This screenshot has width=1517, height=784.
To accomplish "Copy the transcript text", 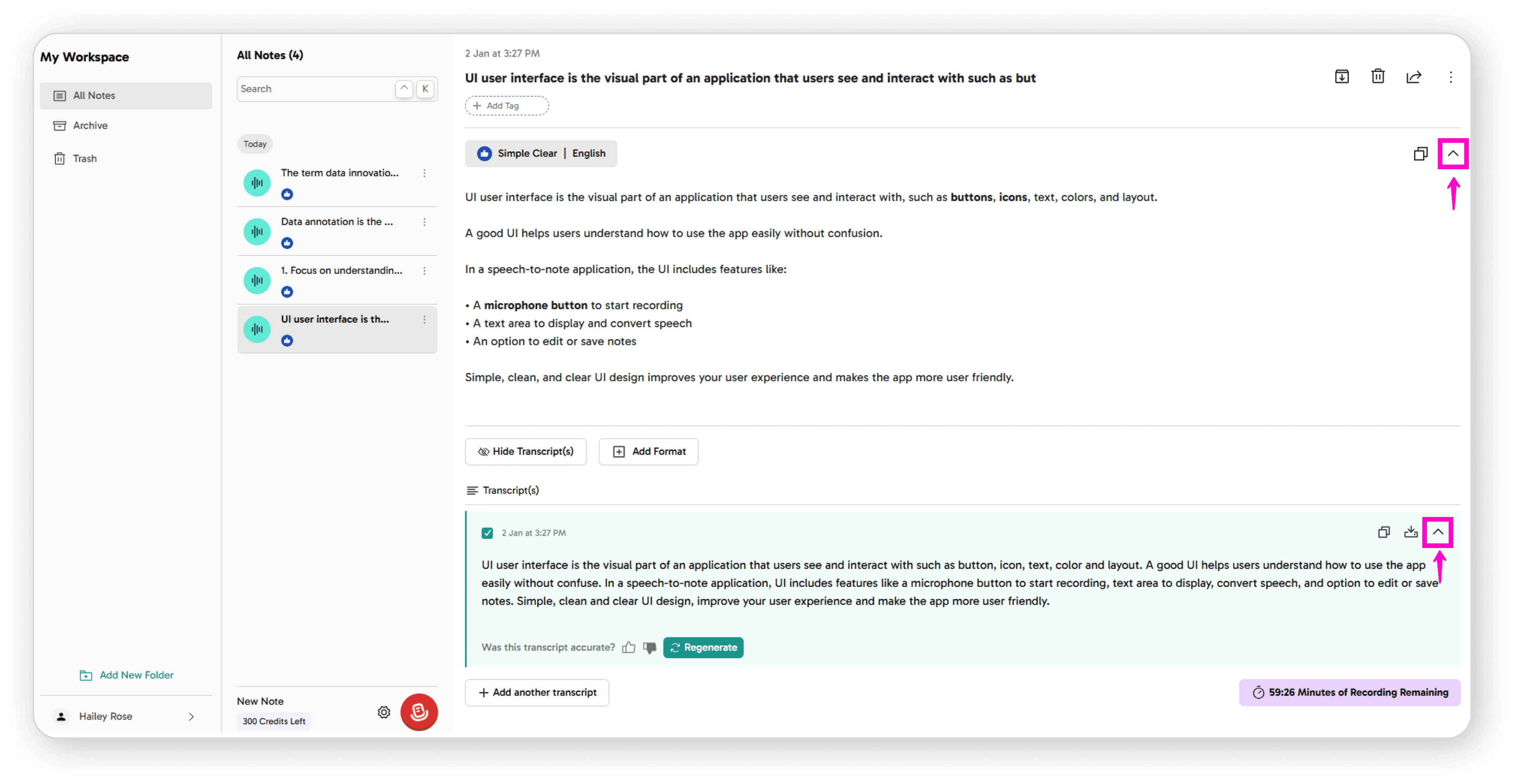I will [x=1384, y=532].
